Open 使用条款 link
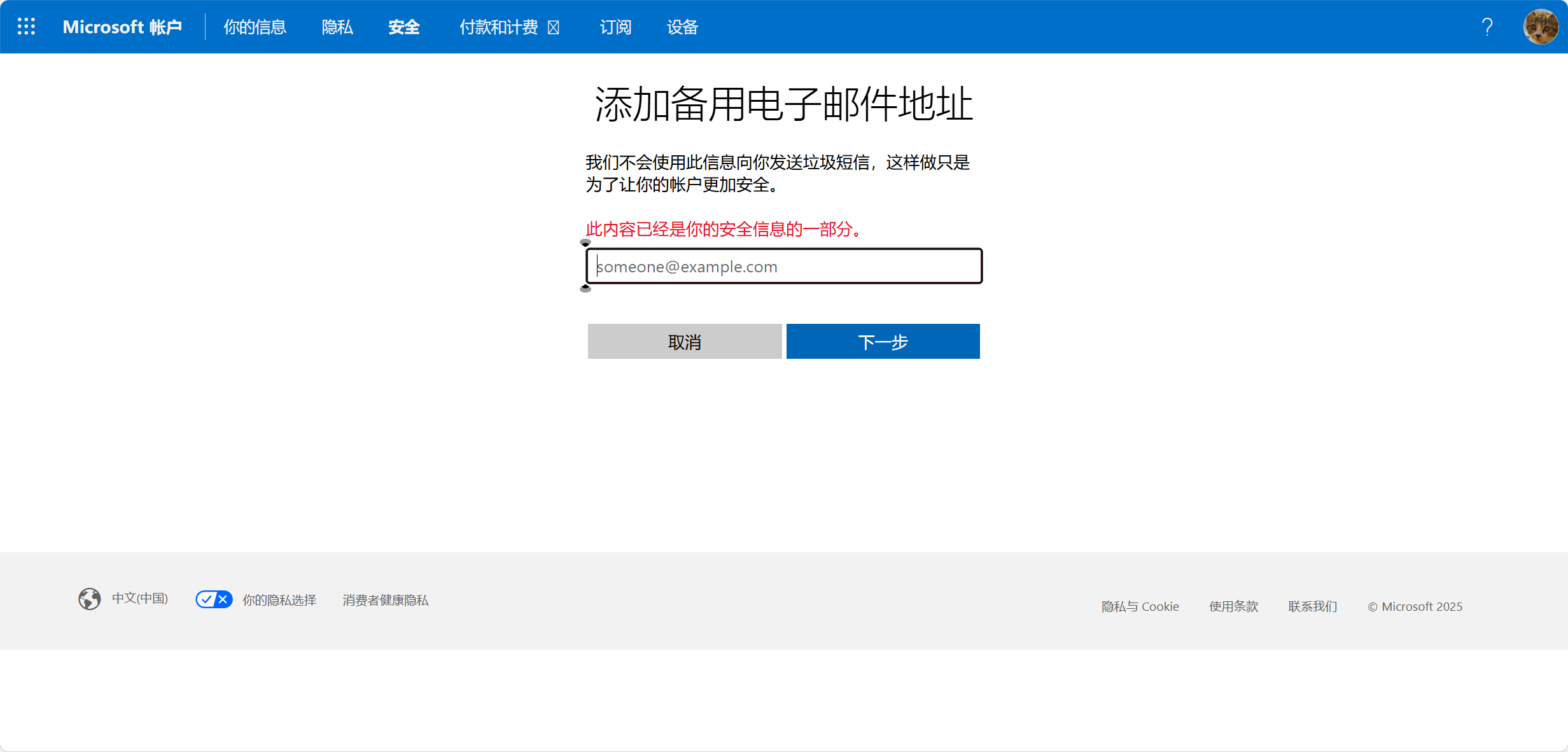This screenshot has width=1568, height=752. 1234,606
